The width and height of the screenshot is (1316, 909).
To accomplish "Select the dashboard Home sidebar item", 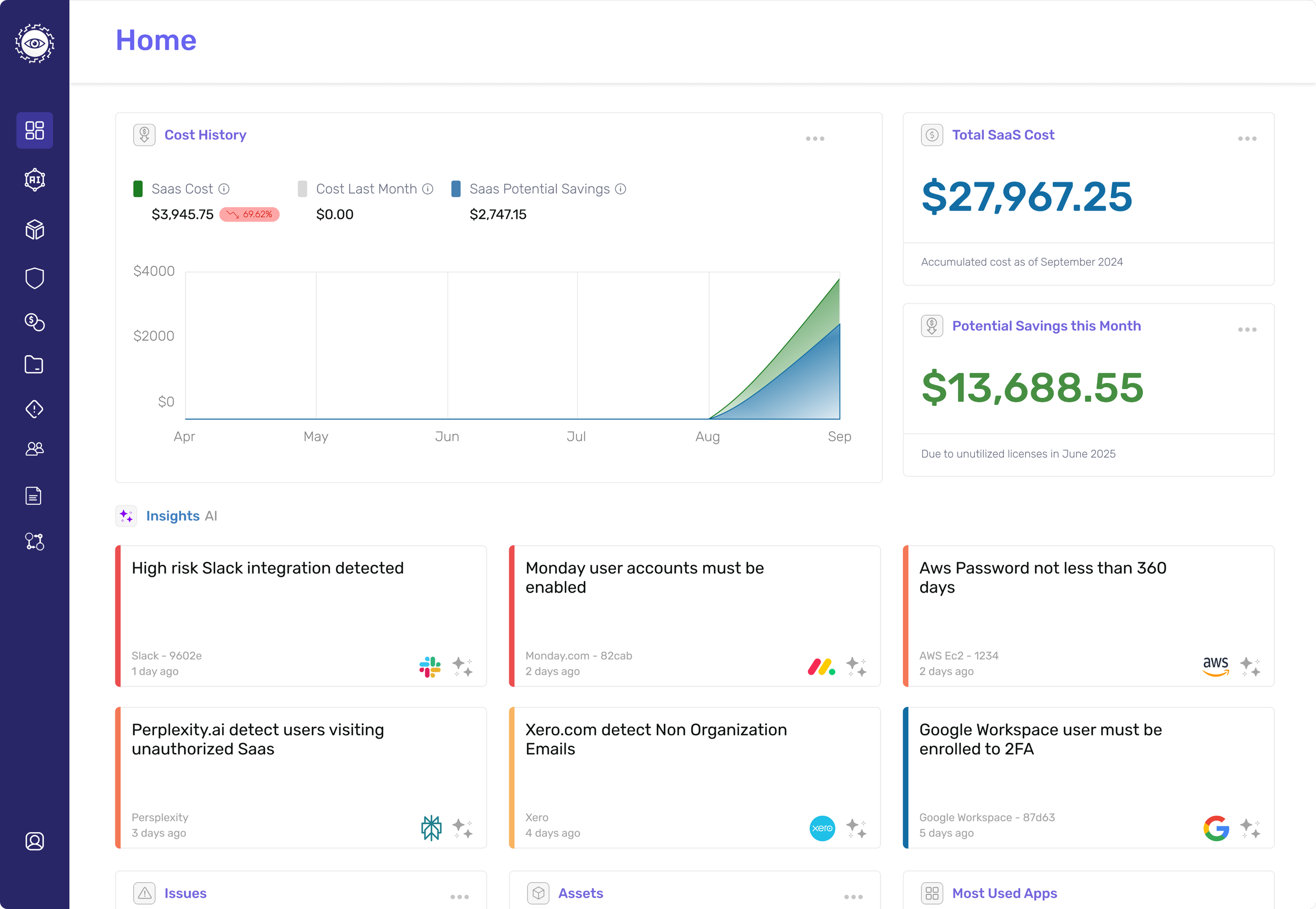I will click(35, 131).
